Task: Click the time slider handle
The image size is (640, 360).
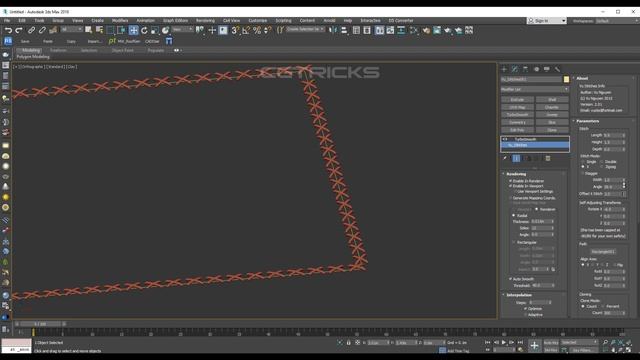Action: tap(40, 324)
